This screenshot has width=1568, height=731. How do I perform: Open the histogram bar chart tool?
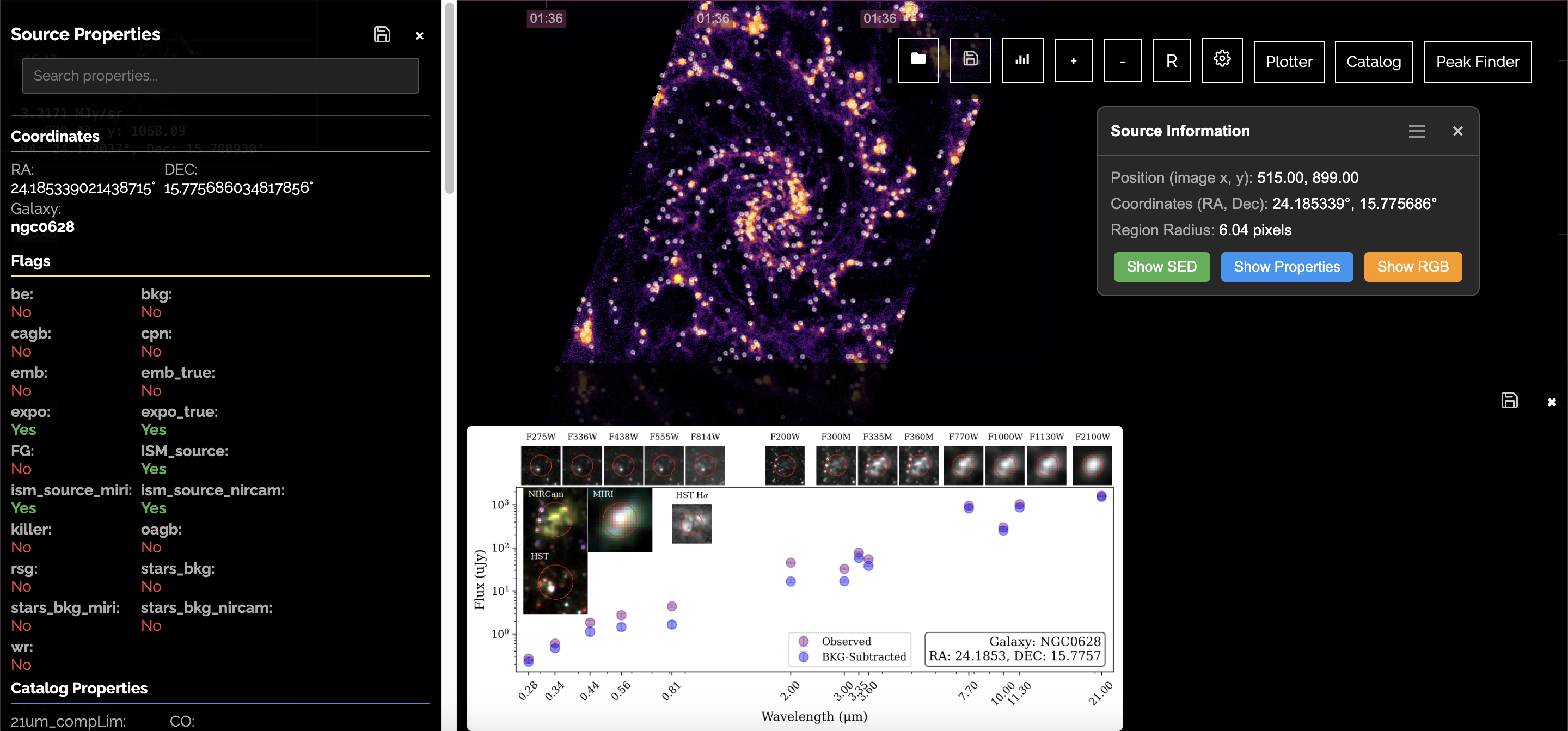coord(1022,60)
